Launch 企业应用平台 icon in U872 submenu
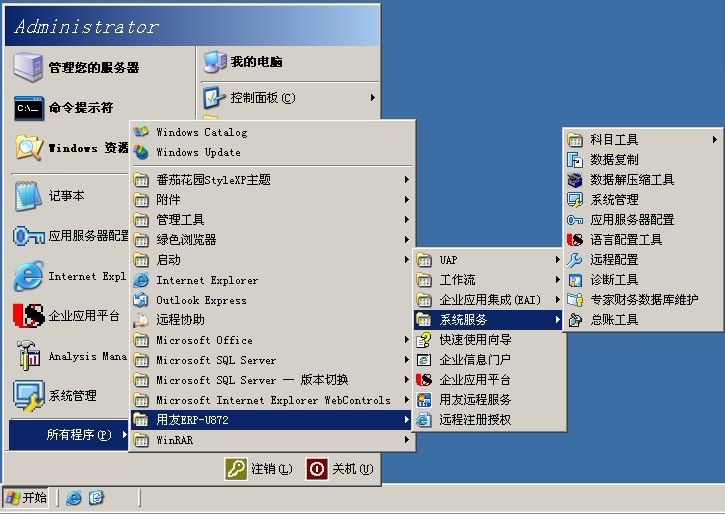The image size is (725, 515). 424,380
